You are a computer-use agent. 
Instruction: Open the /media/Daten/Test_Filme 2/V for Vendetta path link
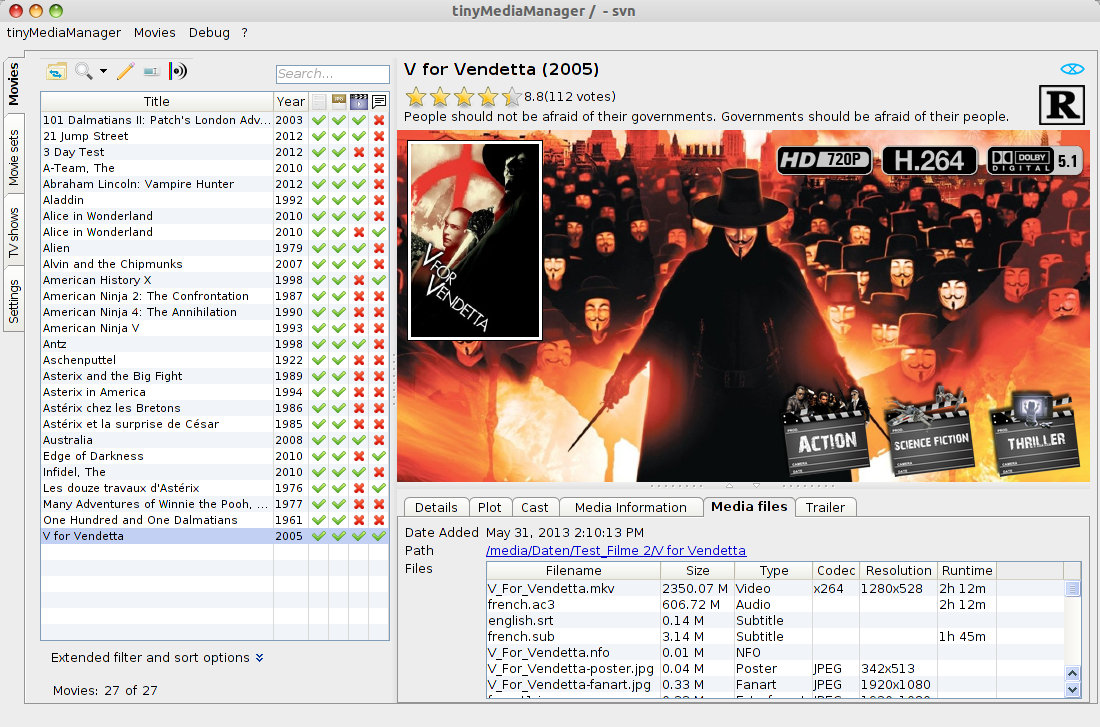pos(616,551)
